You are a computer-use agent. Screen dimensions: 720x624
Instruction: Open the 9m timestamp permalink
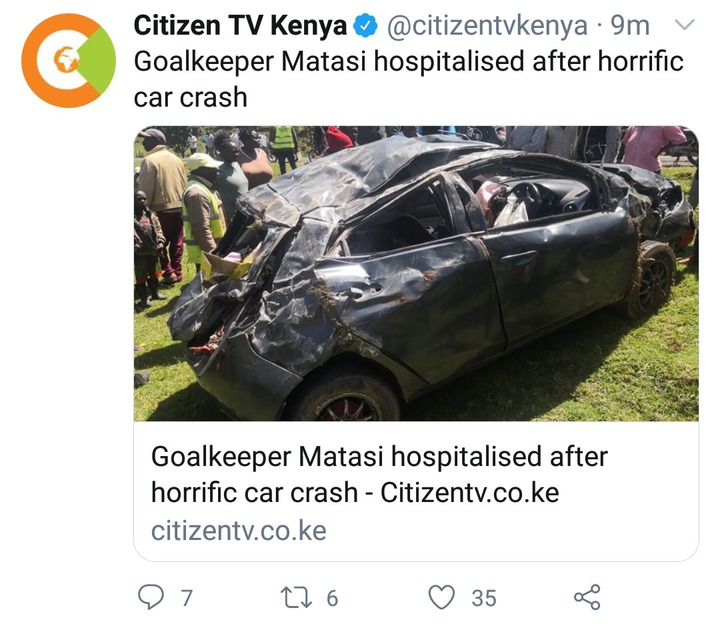(630, 26)
